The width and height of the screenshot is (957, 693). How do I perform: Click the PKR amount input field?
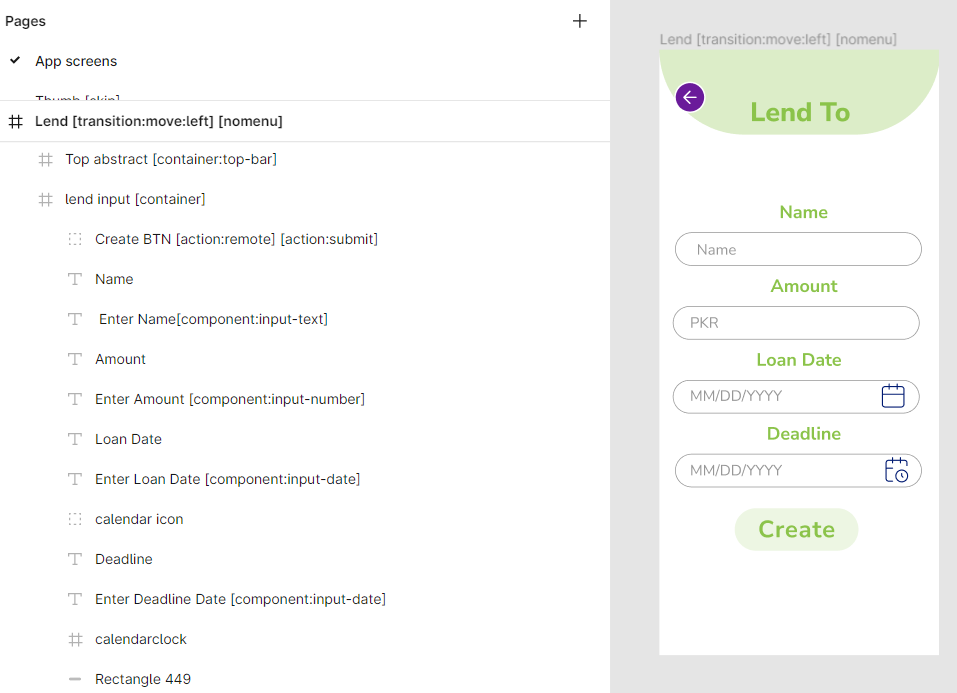796,323
